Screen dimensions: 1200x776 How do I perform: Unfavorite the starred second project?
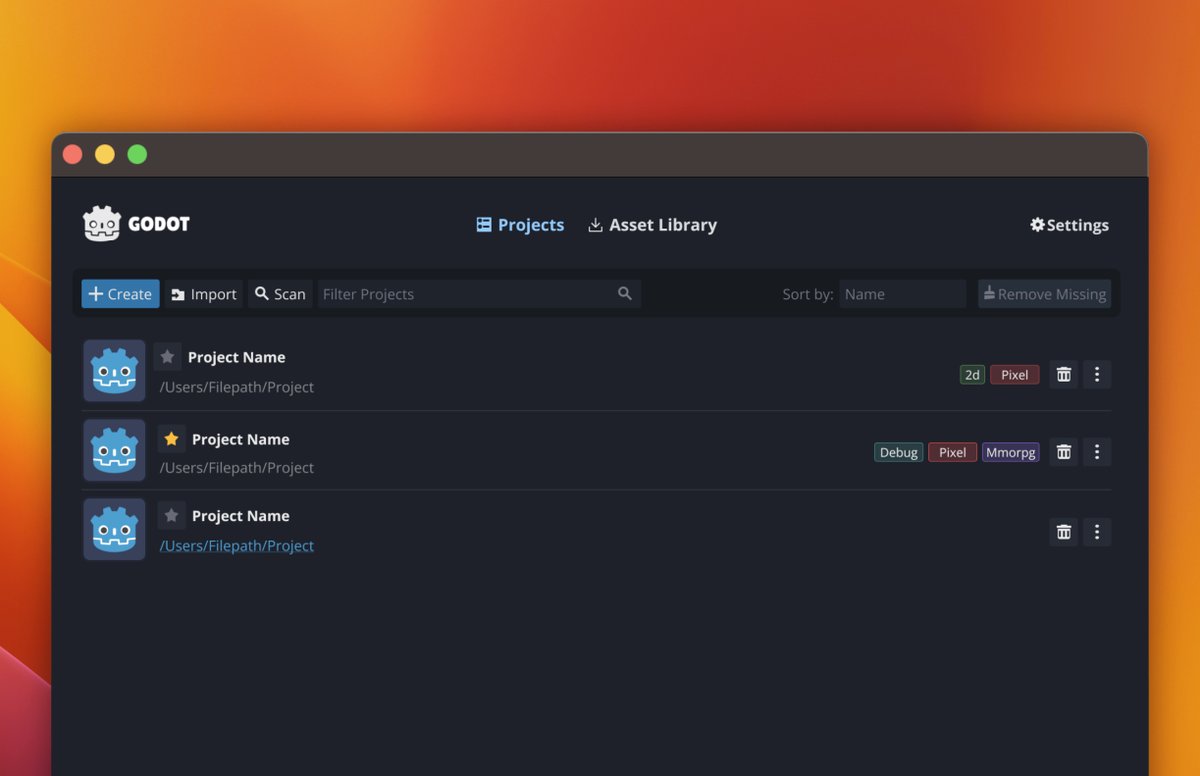tap(170, 438)
